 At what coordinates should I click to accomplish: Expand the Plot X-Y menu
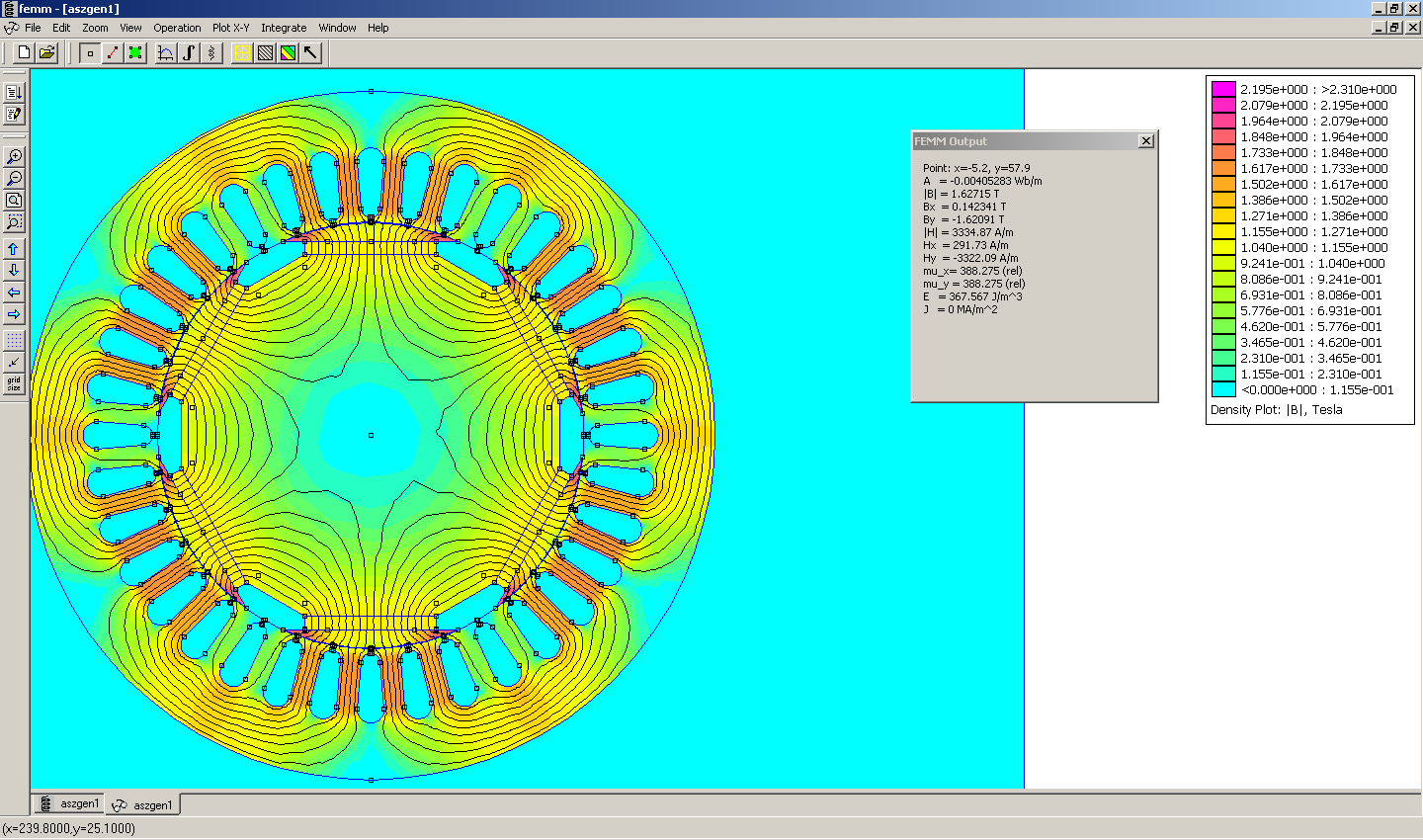coord(230,28)
